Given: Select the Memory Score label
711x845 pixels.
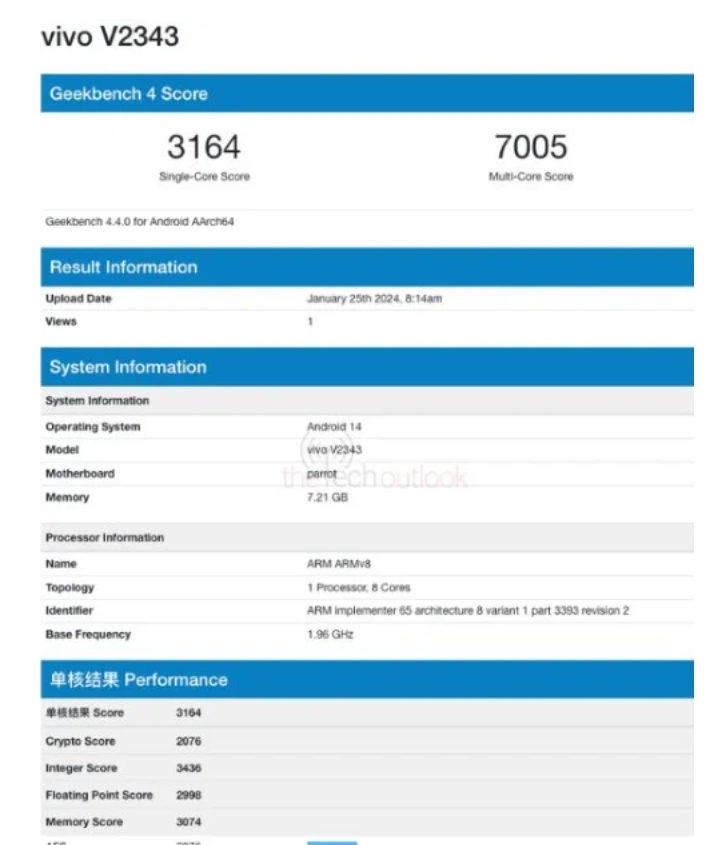Looking at the screenshot, I should [x=84, y=822].
